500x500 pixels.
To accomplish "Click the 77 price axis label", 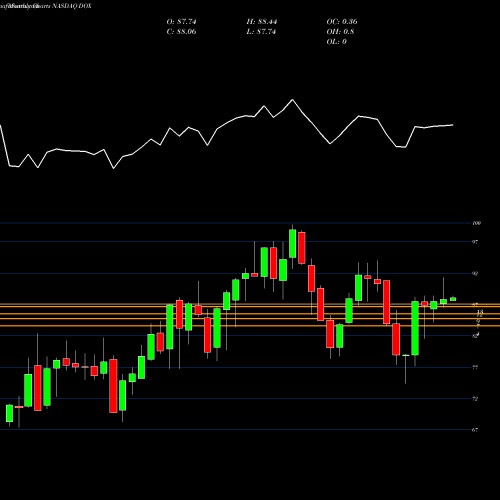I will click(x=475, y=367).
